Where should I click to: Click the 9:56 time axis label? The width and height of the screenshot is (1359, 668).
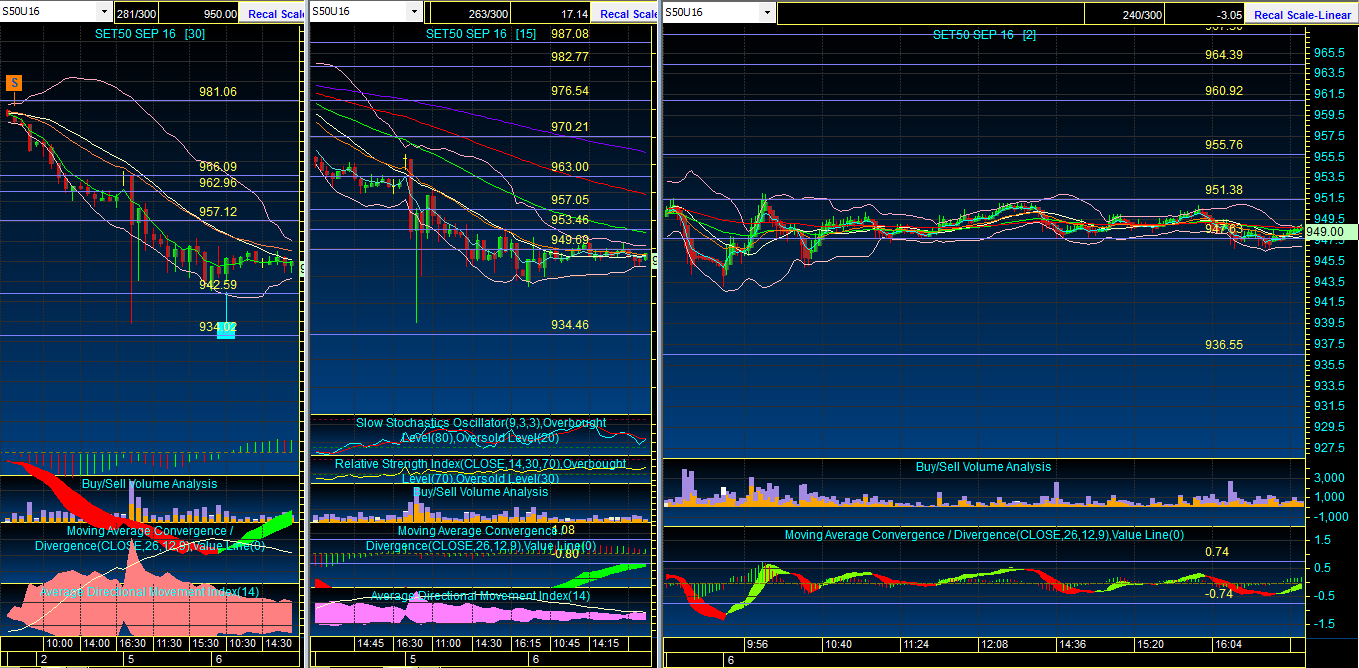[x=757, y=645]
